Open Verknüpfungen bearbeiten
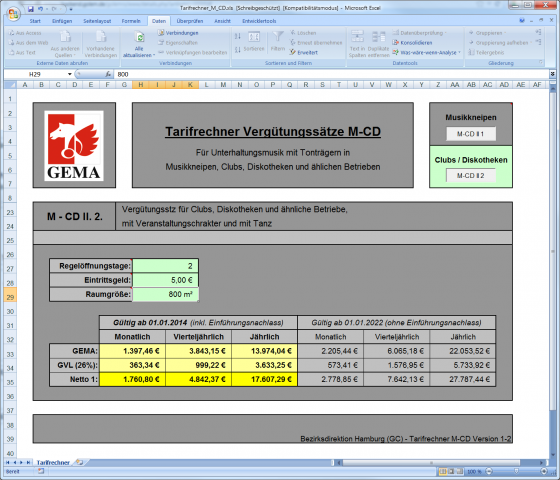Image resolution: width=560 pixels, height=480 pixels. [193, 52]
